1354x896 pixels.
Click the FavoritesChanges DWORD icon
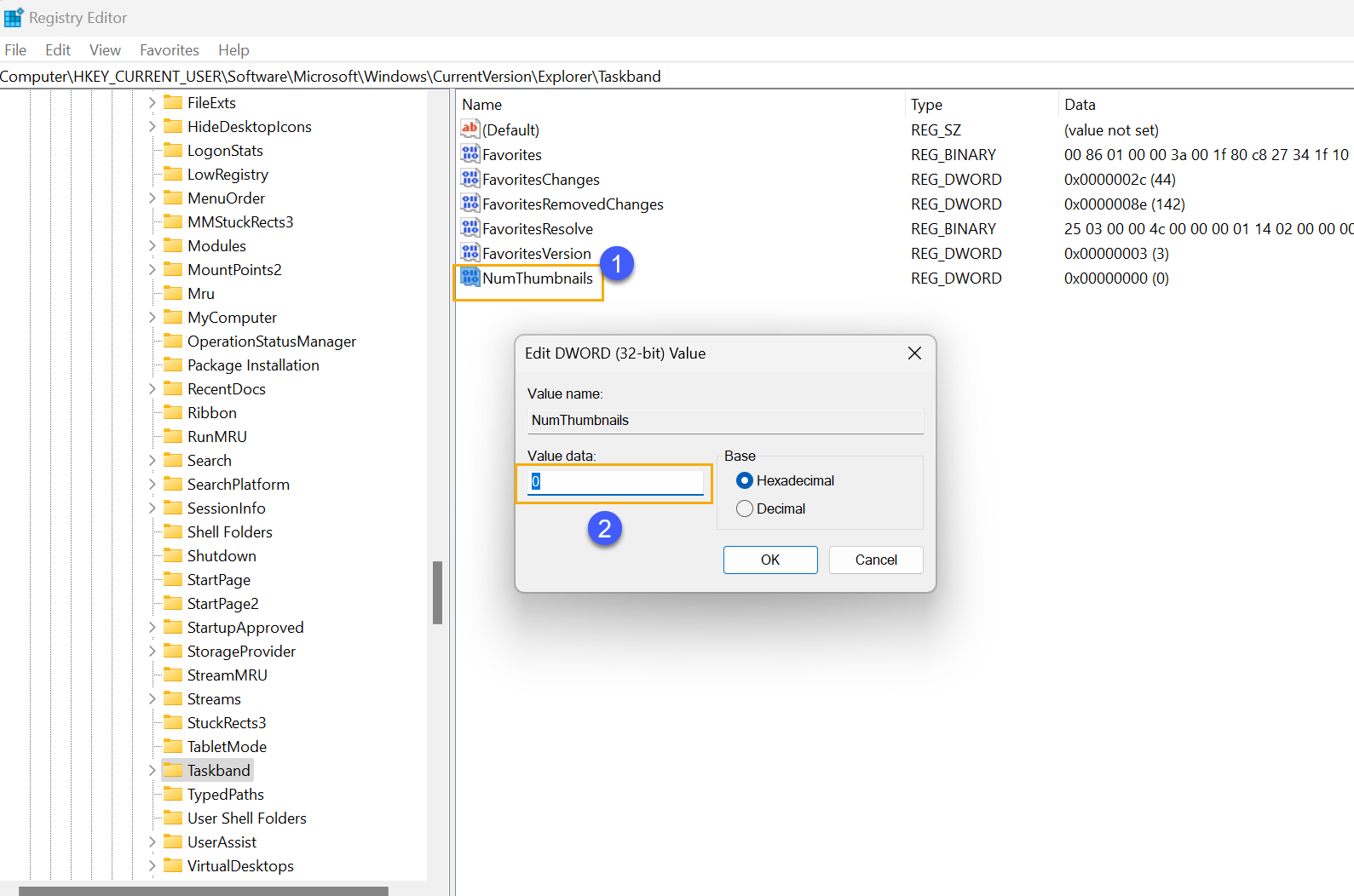[x=470, y=179]
